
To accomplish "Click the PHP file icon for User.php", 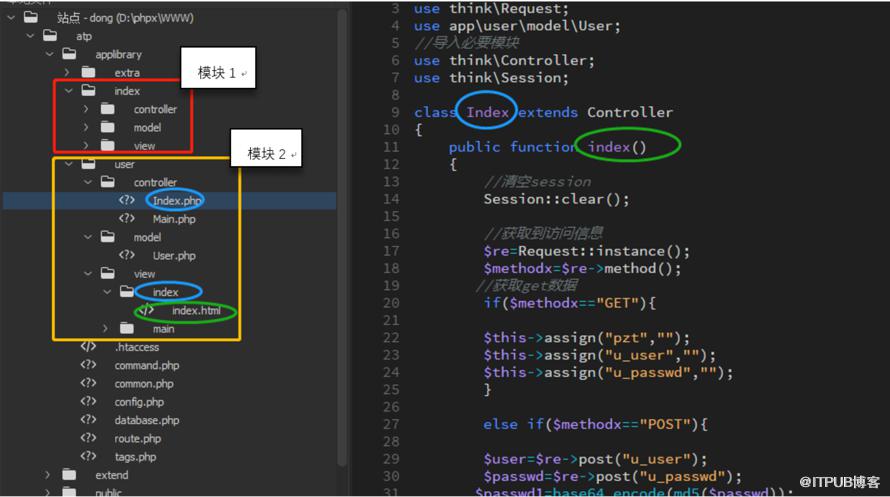I will pyautogui.click(x=127, y=255).
